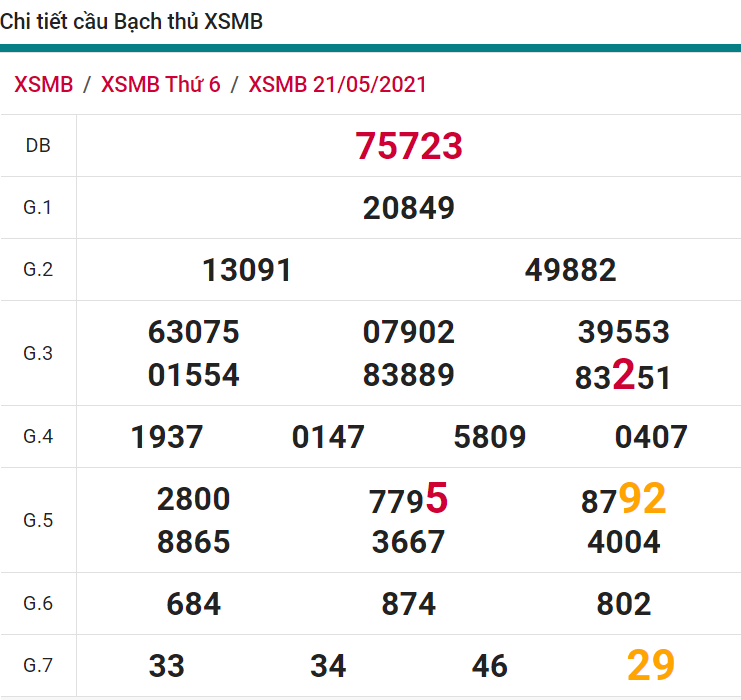The width and height of the screenshot is (741, 700).
Task: Click the G.5 number 4004
Action: 623,542
